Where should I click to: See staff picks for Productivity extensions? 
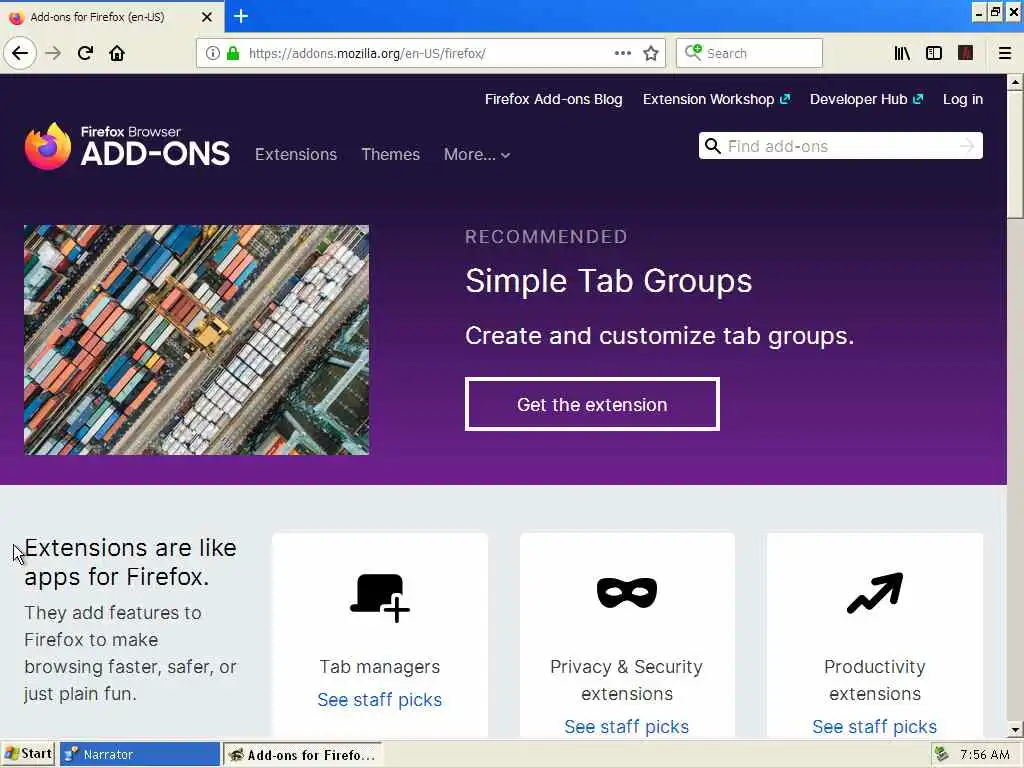(874, 726)
